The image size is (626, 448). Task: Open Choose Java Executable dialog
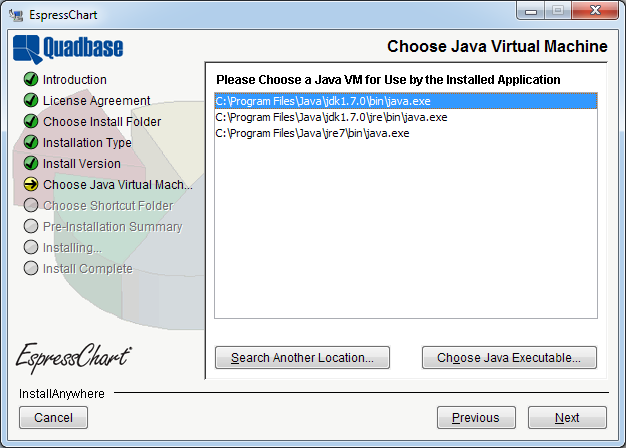(509, 357)
